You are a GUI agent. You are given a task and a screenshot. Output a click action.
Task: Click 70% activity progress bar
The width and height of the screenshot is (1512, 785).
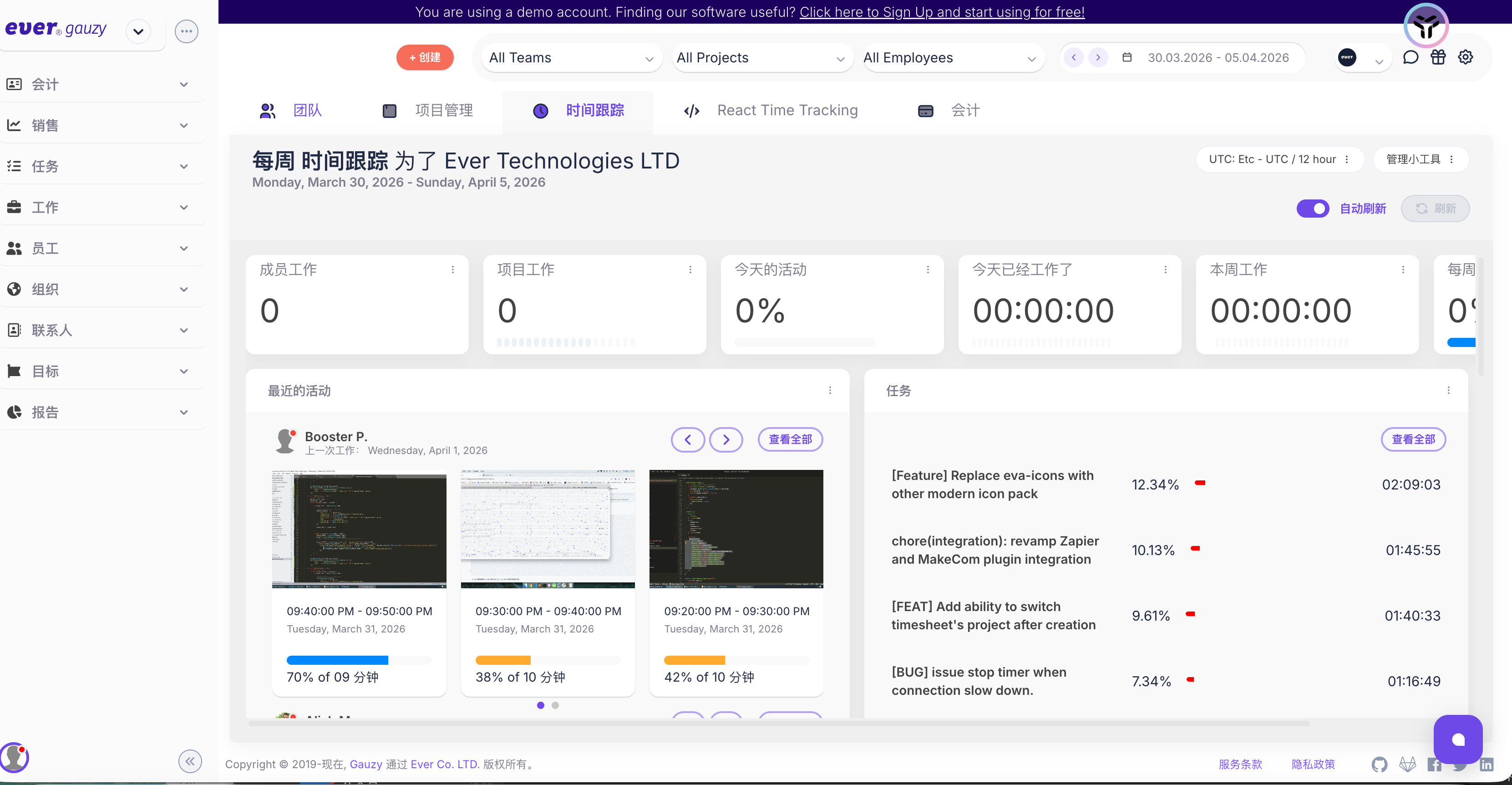pos(359,660)
